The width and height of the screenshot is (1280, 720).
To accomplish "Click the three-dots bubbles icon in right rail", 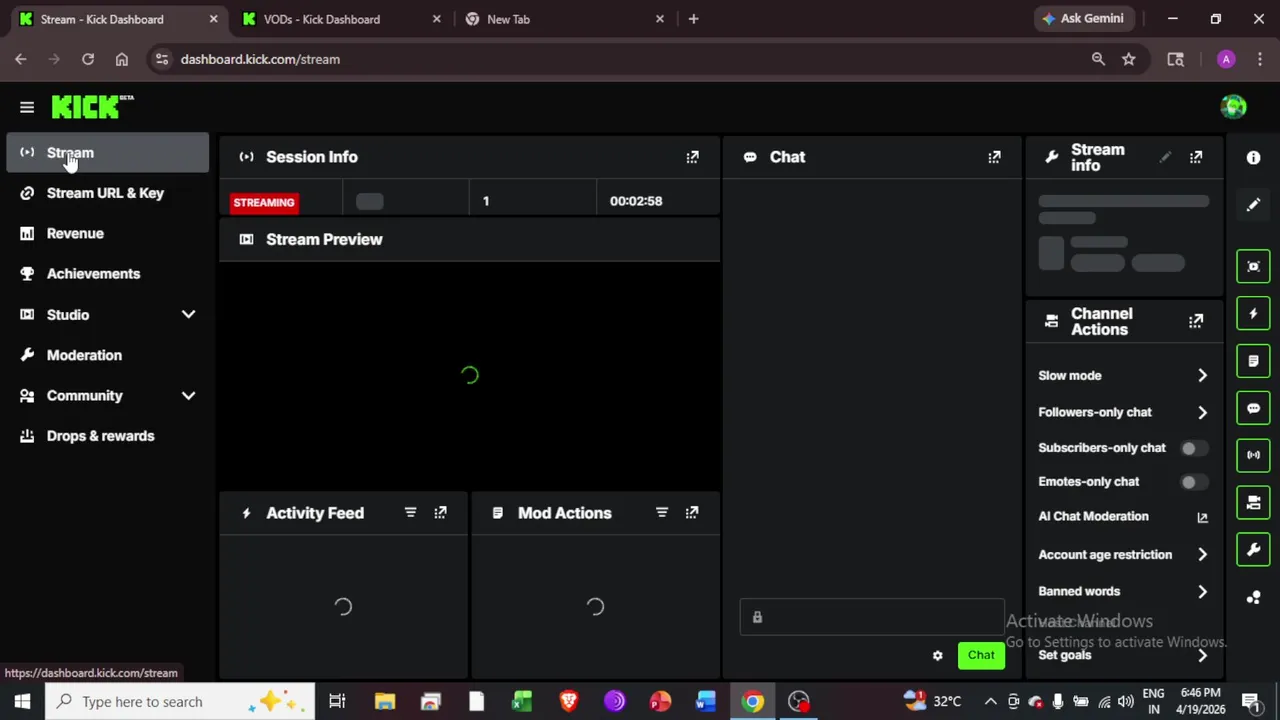I will click(1253, 597).
